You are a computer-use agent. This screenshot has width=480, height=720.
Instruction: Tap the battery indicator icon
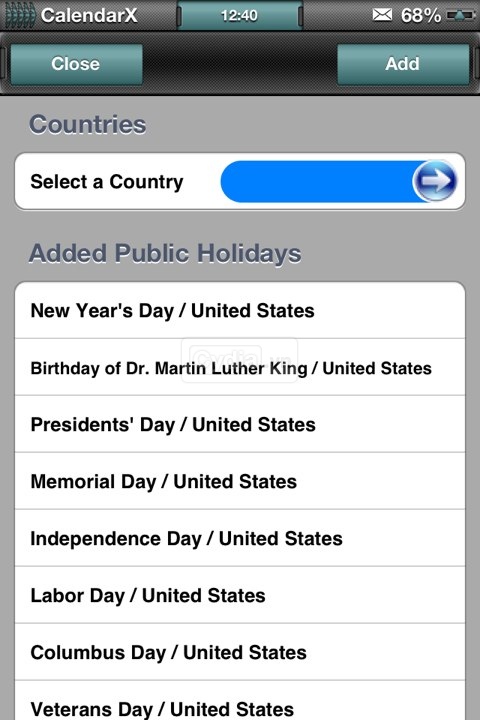[460, 16]
